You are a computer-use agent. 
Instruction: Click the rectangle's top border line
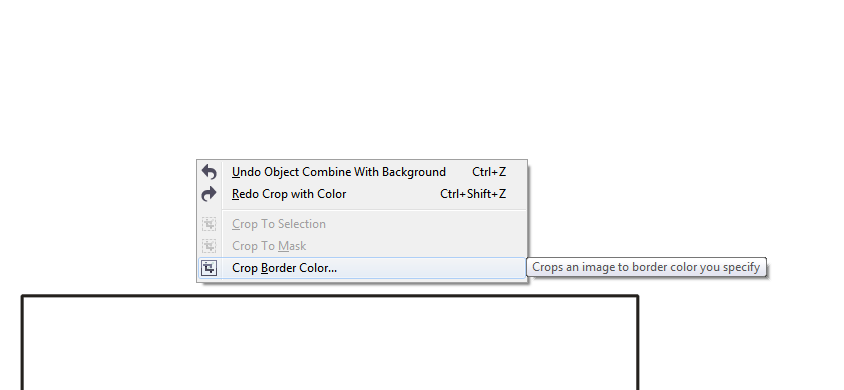tap(330, 296)
